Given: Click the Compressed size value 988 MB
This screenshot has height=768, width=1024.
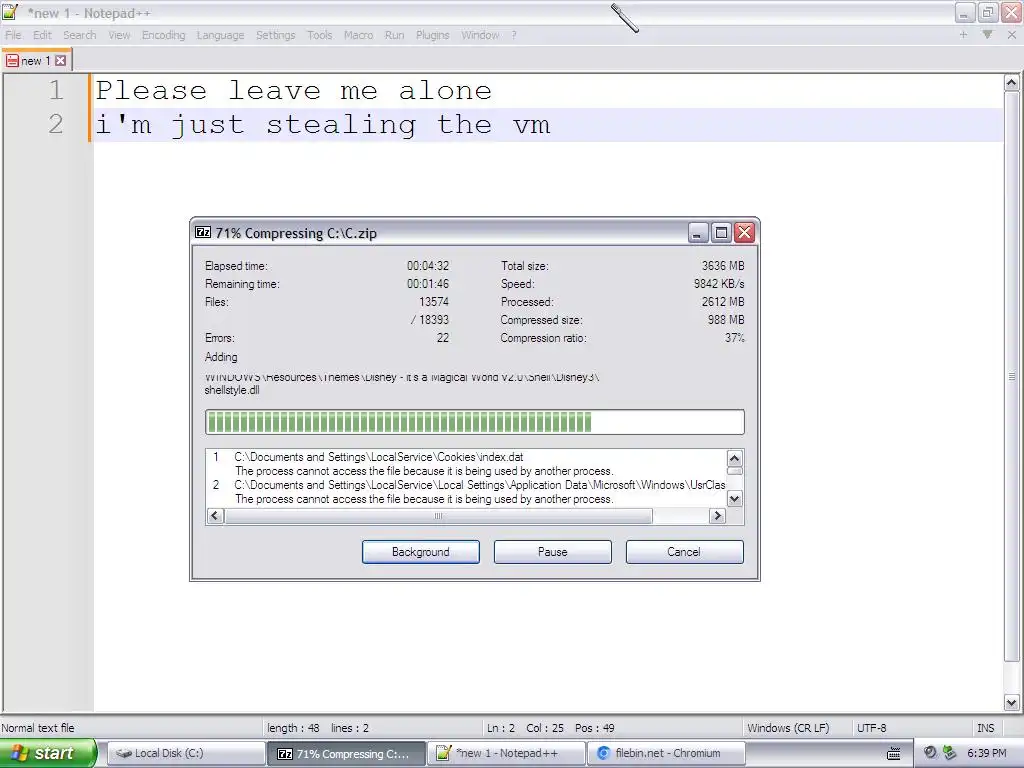Looking at the screenshot, I should click(726, 320).
